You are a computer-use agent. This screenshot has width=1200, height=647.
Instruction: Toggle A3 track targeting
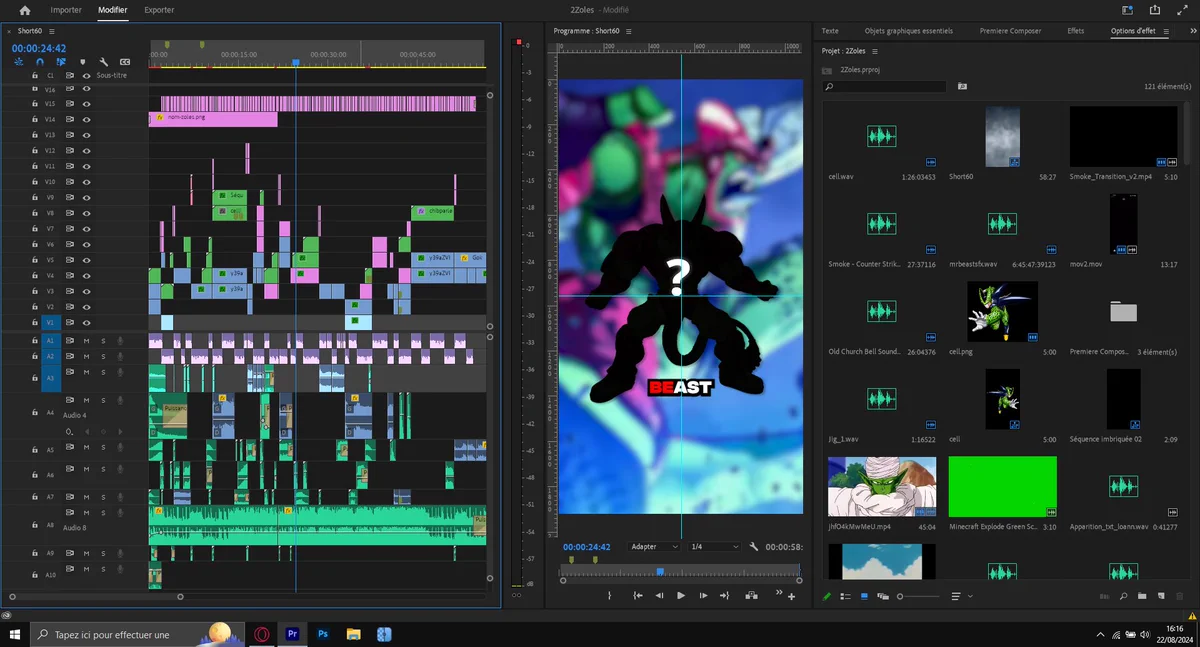click(50, 378)
